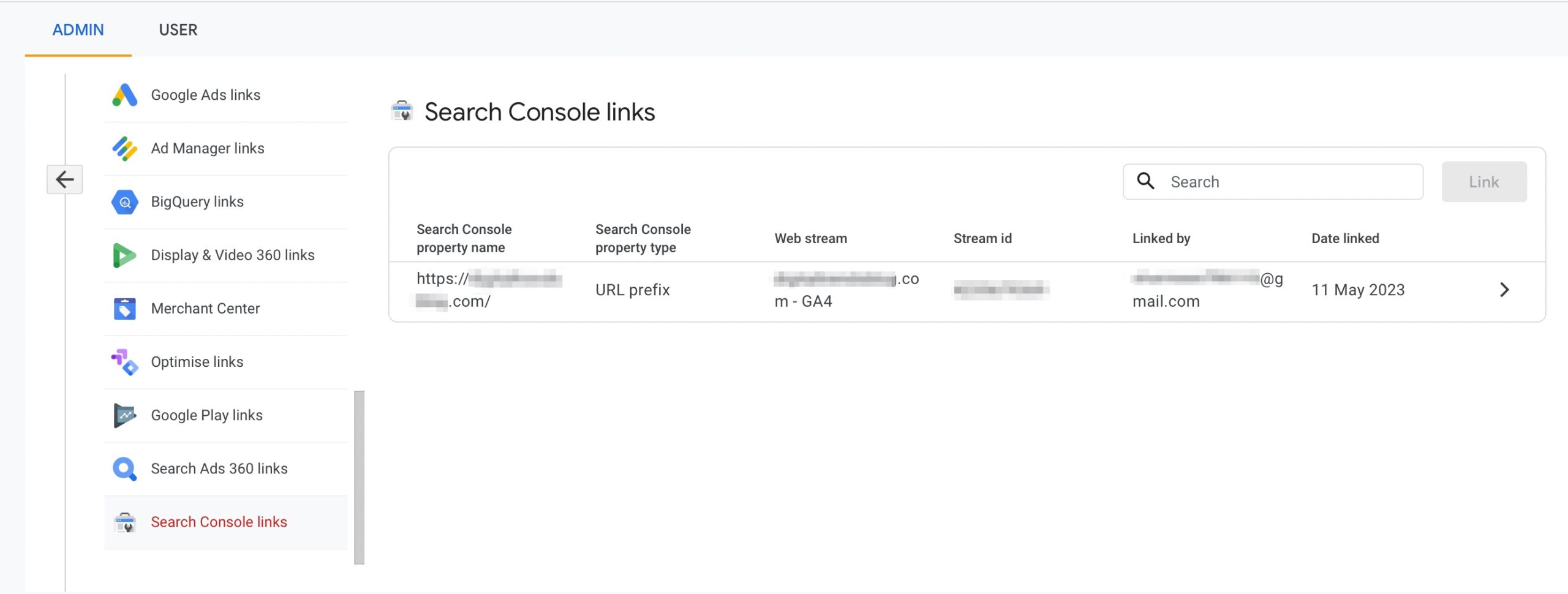Open Google Play links
1568x594 pixels.
click(x=206, y=415)
